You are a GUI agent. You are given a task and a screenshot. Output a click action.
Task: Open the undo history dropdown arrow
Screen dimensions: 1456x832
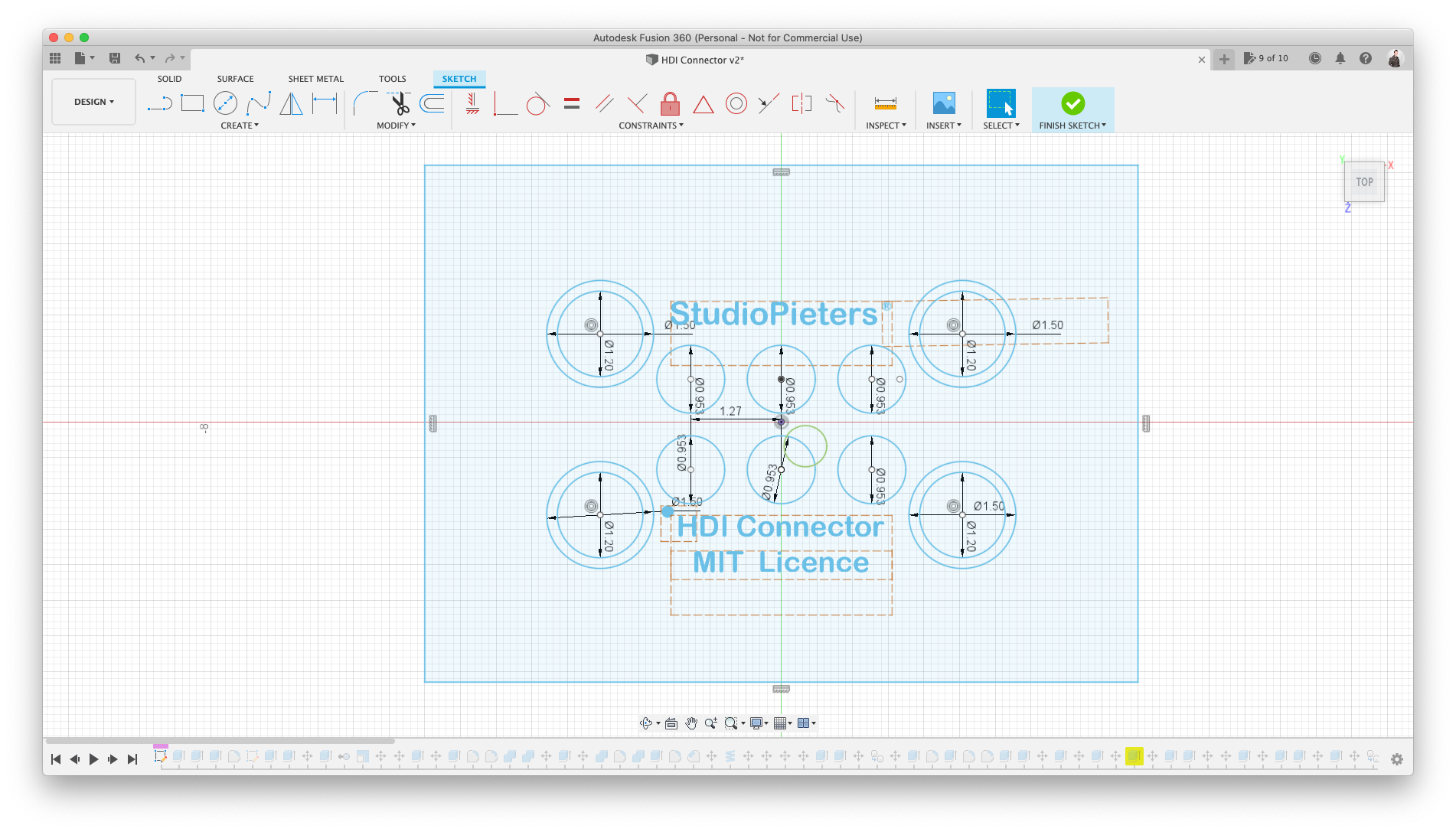pos(153,58)
